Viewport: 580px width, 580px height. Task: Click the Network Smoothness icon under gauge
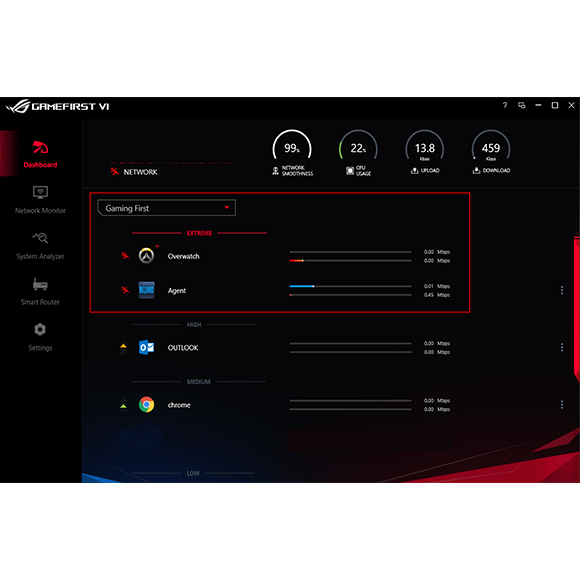tap(276, 171)
